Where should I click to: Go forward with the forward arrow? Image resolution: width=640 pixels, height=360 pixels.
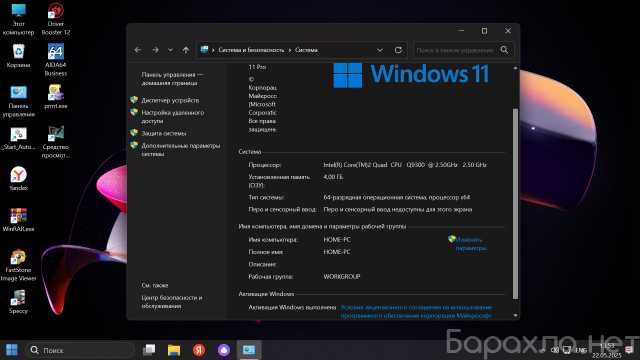pos(155,50)
